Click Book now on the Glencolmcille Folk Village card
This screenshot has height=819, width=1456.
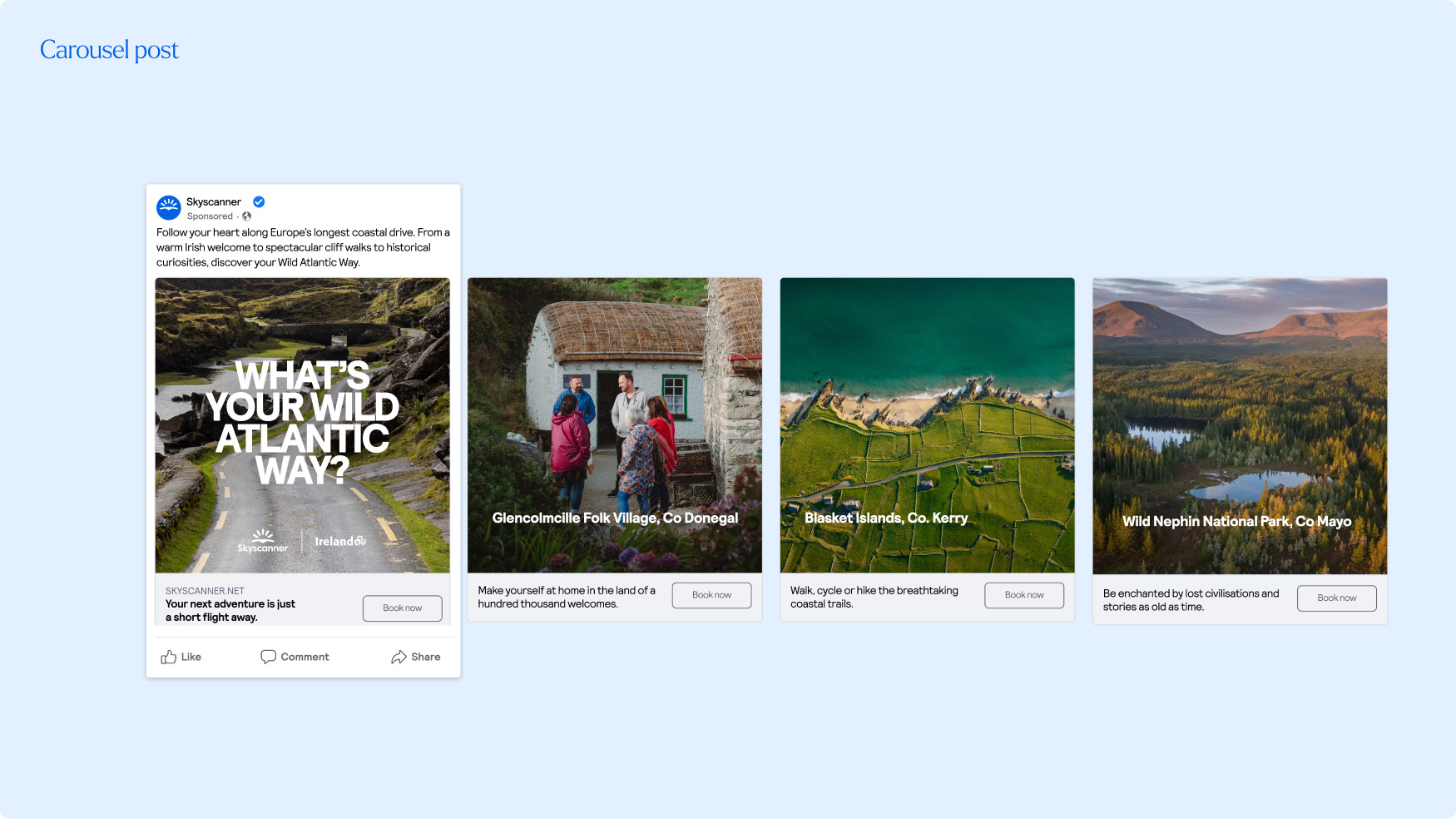click(711, 594)
